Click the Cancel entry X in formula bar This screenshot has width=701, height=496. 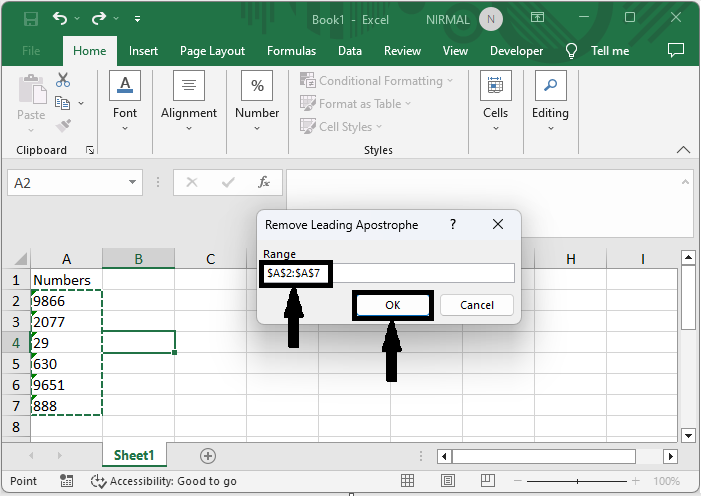(x=192, y=182)
